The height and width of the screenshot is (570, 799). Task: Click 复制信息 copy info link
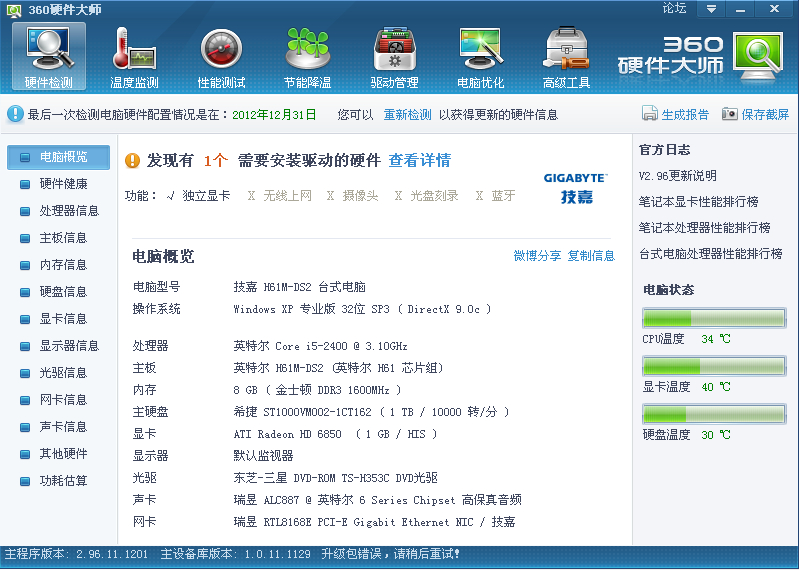(x=591, y=256)
